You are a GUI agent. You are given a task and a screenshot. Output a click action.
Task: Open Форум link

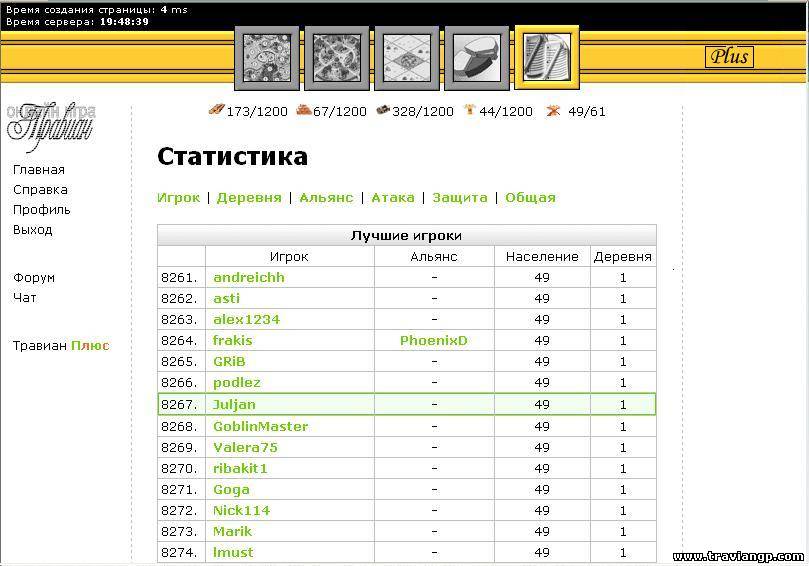[x=34, y=278]
